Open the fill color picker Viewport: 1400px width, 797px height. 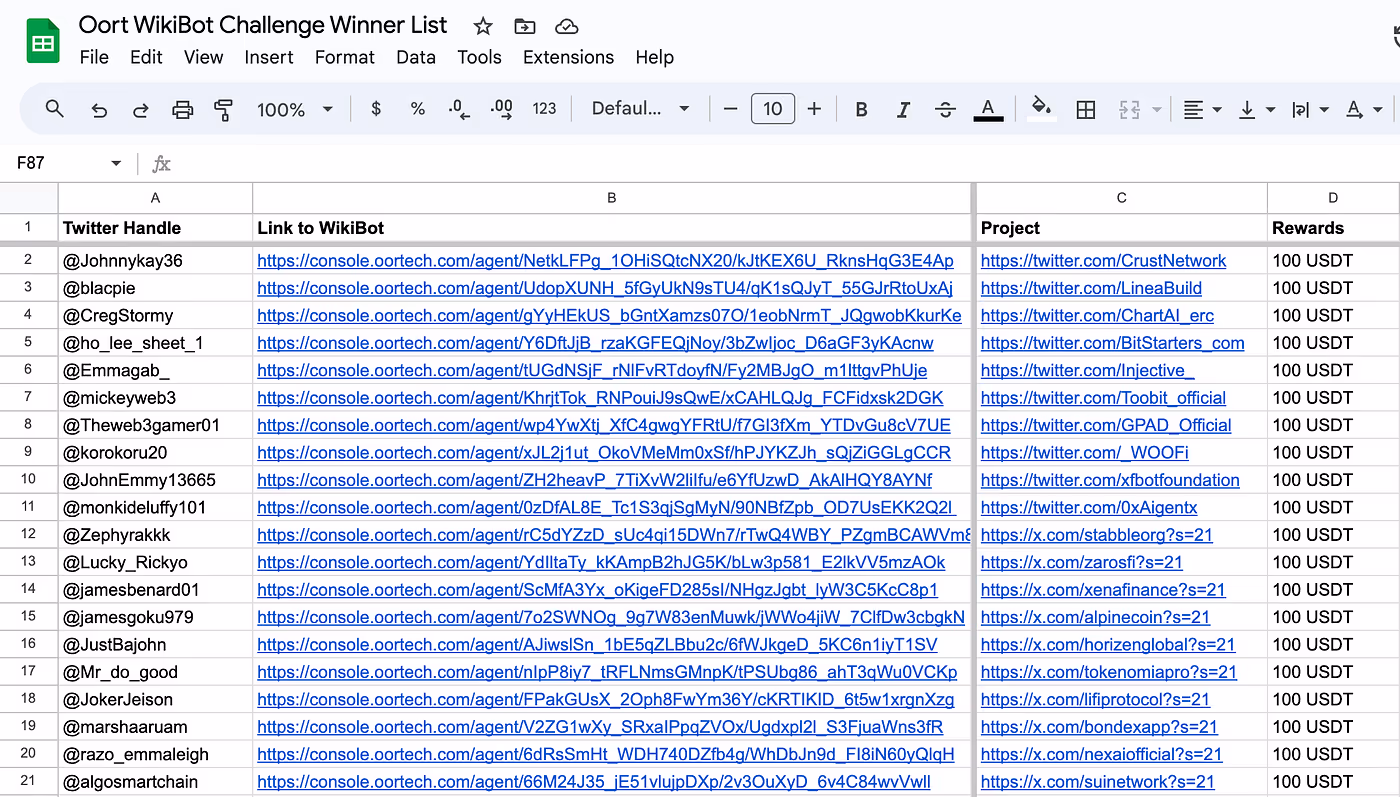click(1041, 109)
